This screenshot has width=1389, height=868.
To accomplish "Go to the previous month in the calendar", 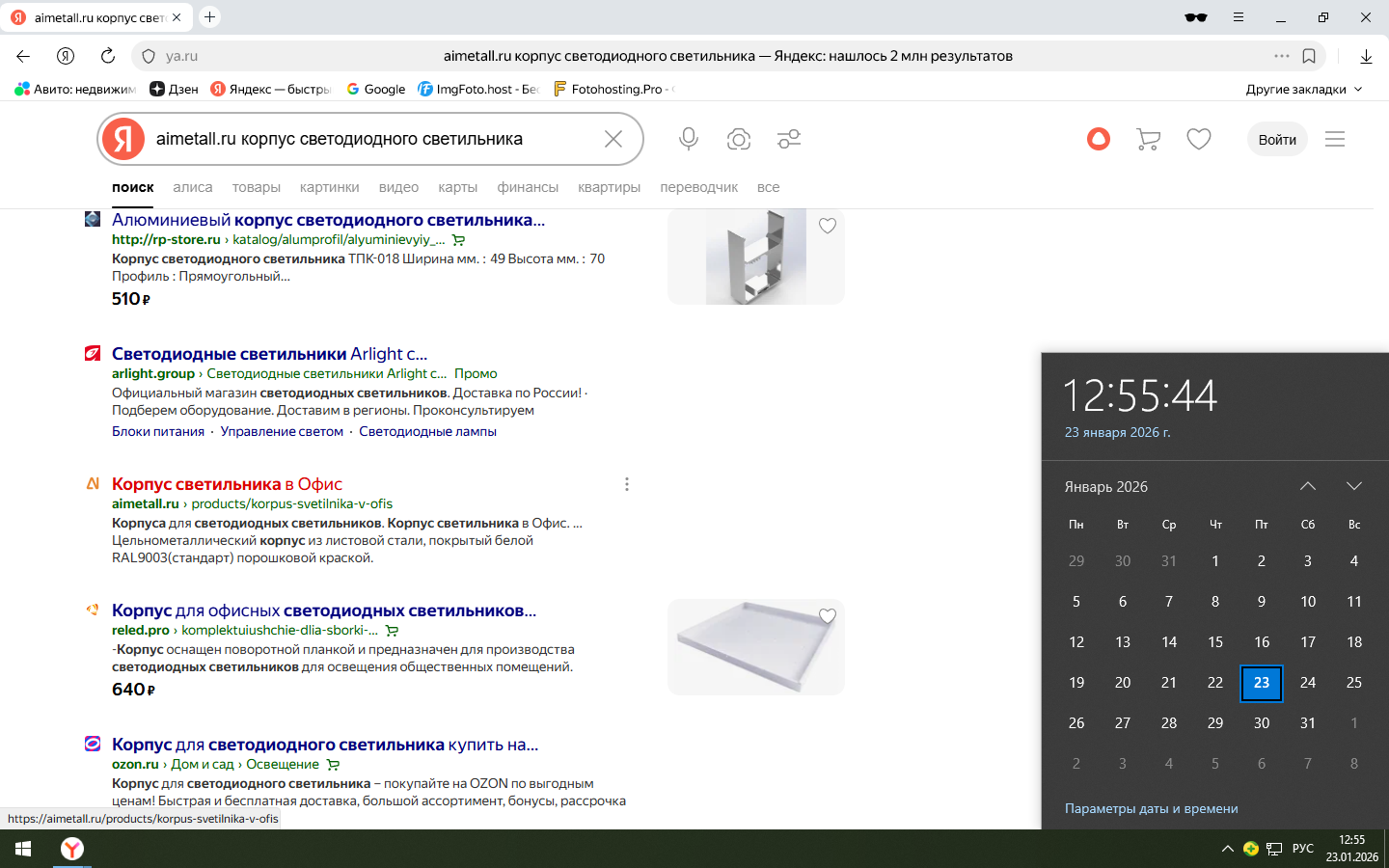I will click(1308, 486).
